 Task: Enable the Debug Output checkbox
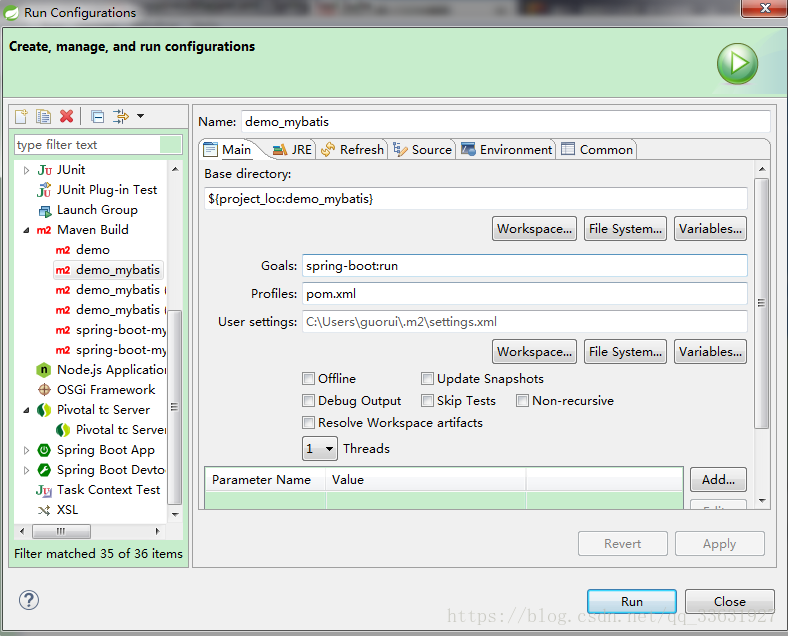[x=309, y=400]
